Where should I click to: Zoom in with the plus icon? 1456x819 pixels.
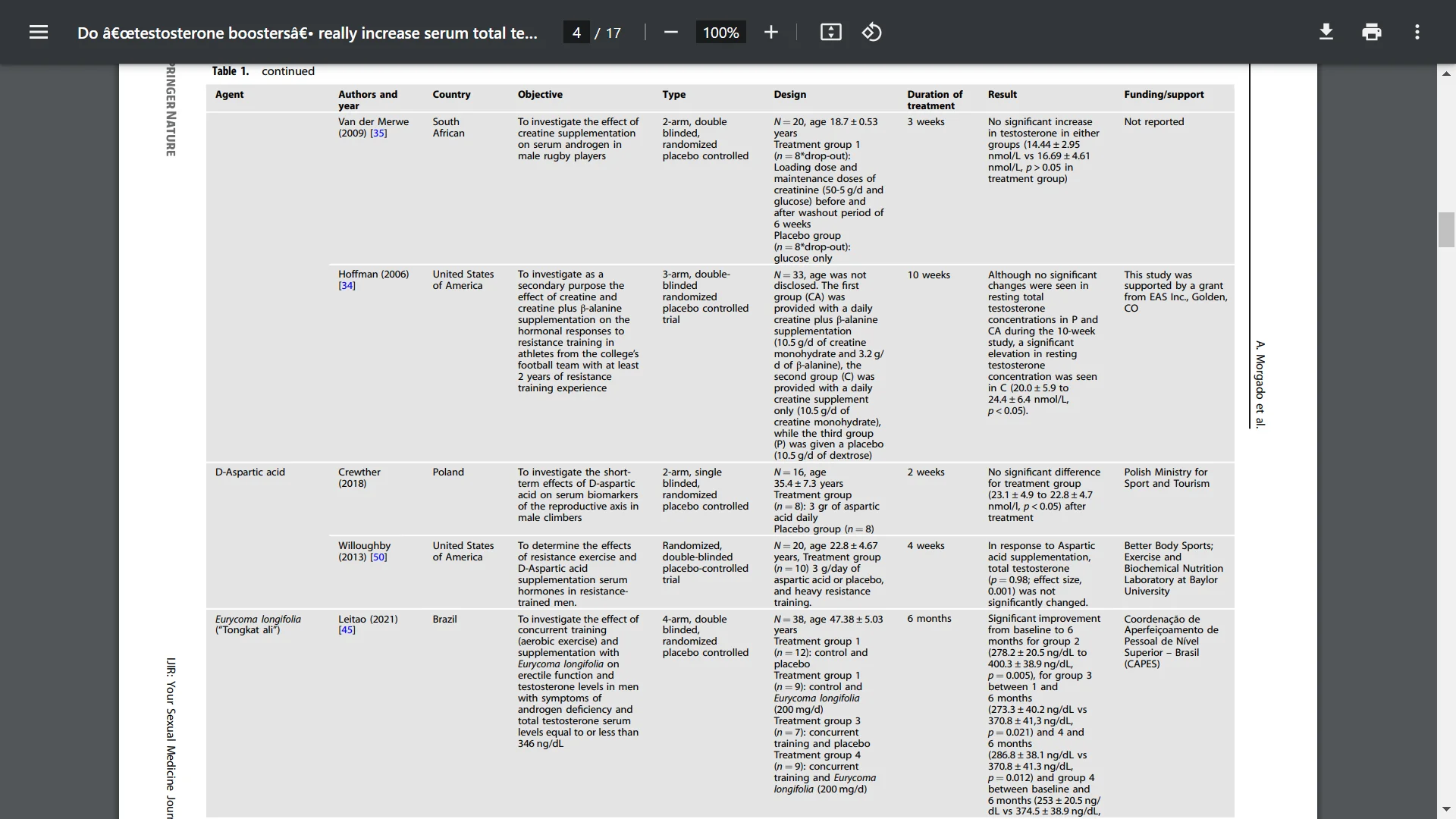pyautogui.click(x=771, y=32)
